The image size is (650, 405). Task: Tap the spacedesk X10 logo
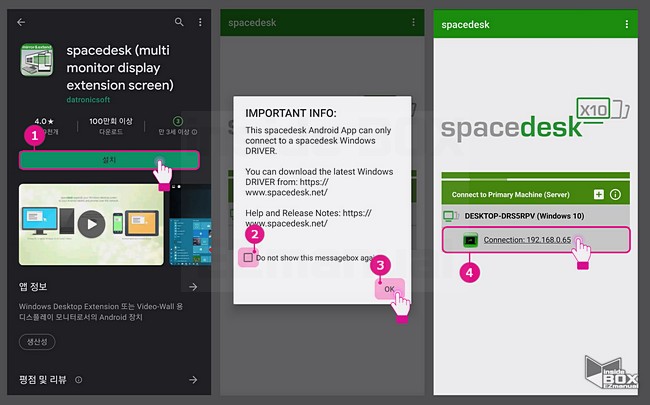point(535,120)
